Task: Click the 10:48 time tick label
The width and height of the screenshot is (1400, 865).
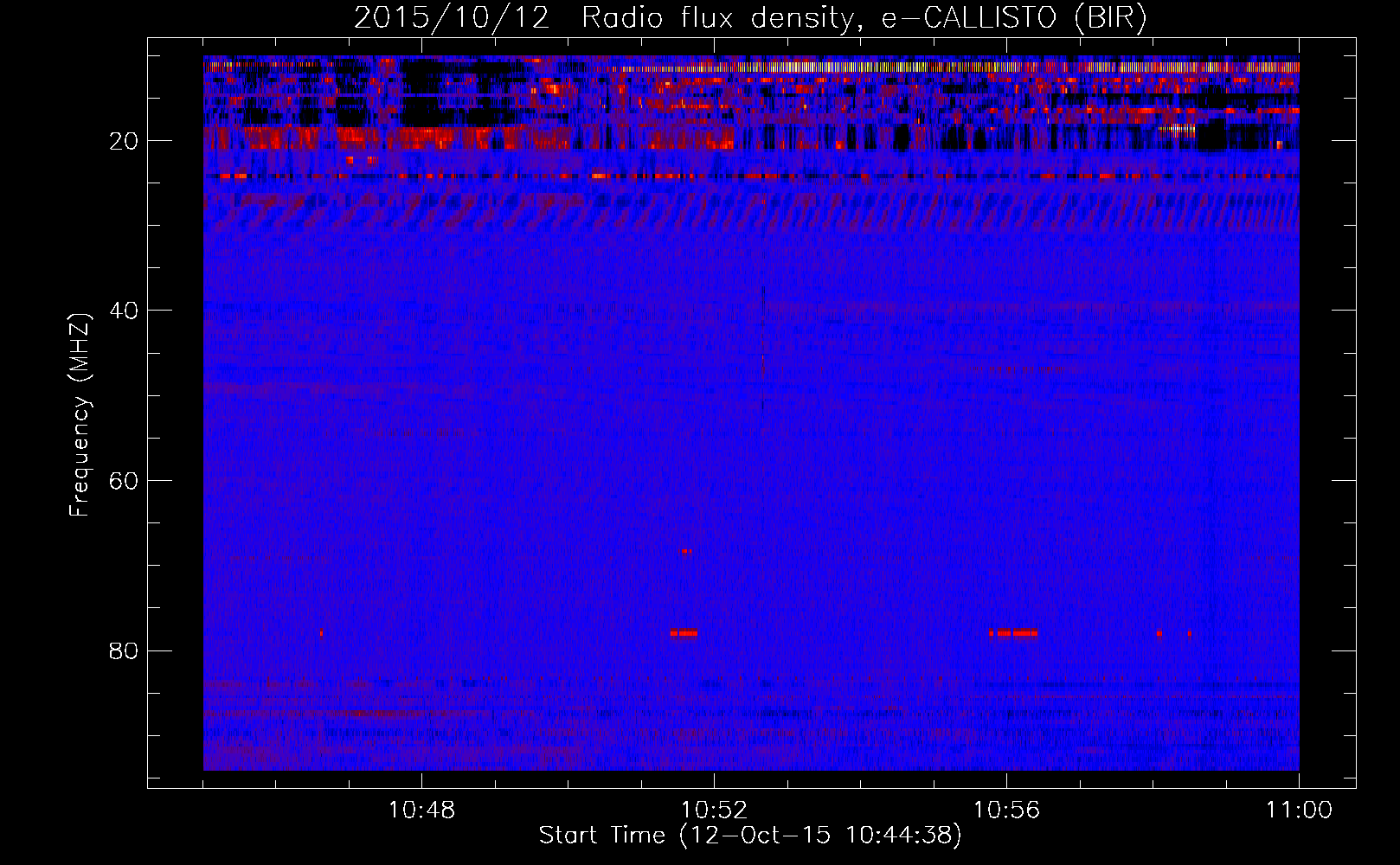Action: pos(421,811)
